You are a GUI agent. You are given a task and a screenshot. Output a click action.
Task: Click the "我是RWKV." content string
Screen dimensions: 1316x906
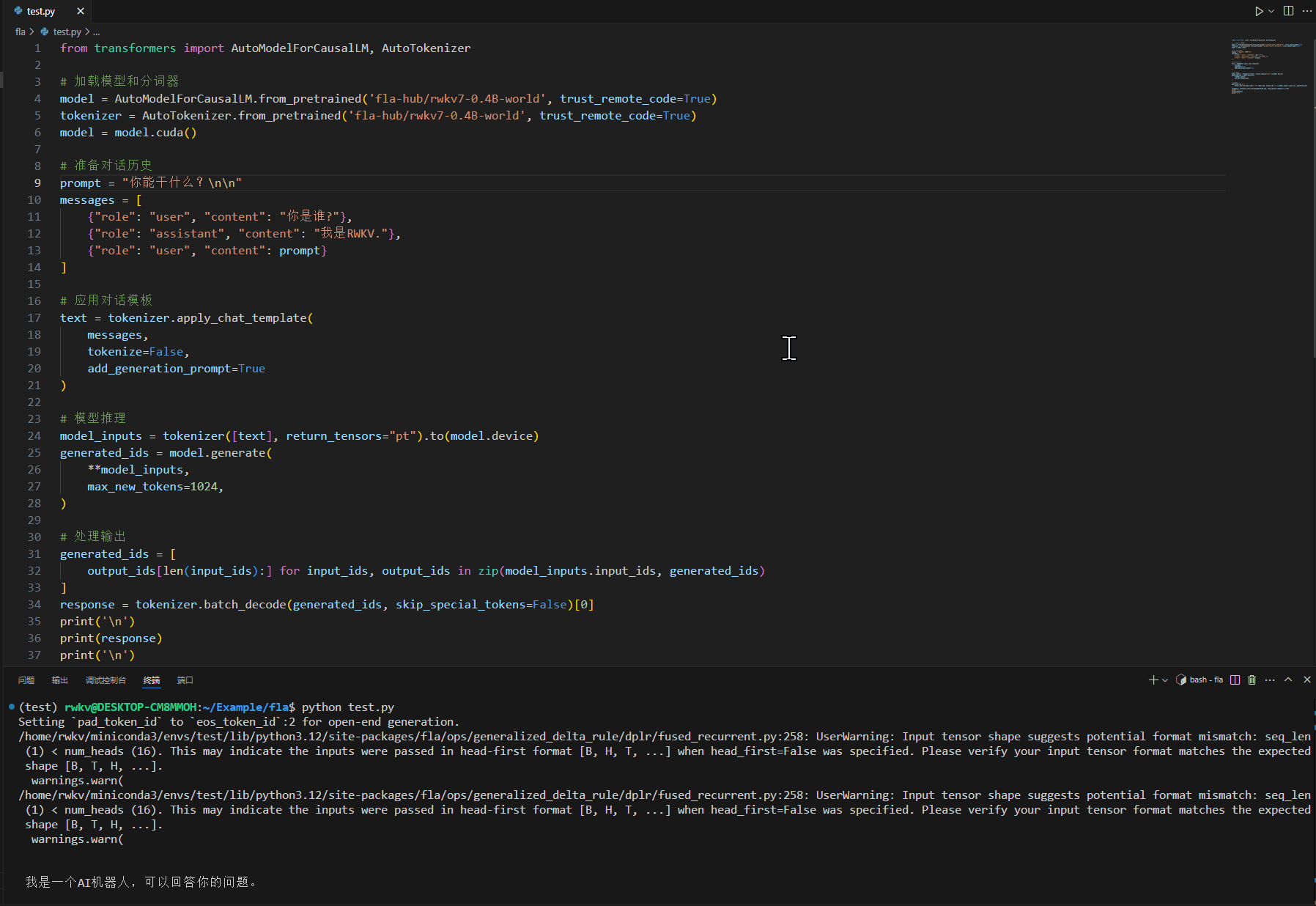click(352, 234)
